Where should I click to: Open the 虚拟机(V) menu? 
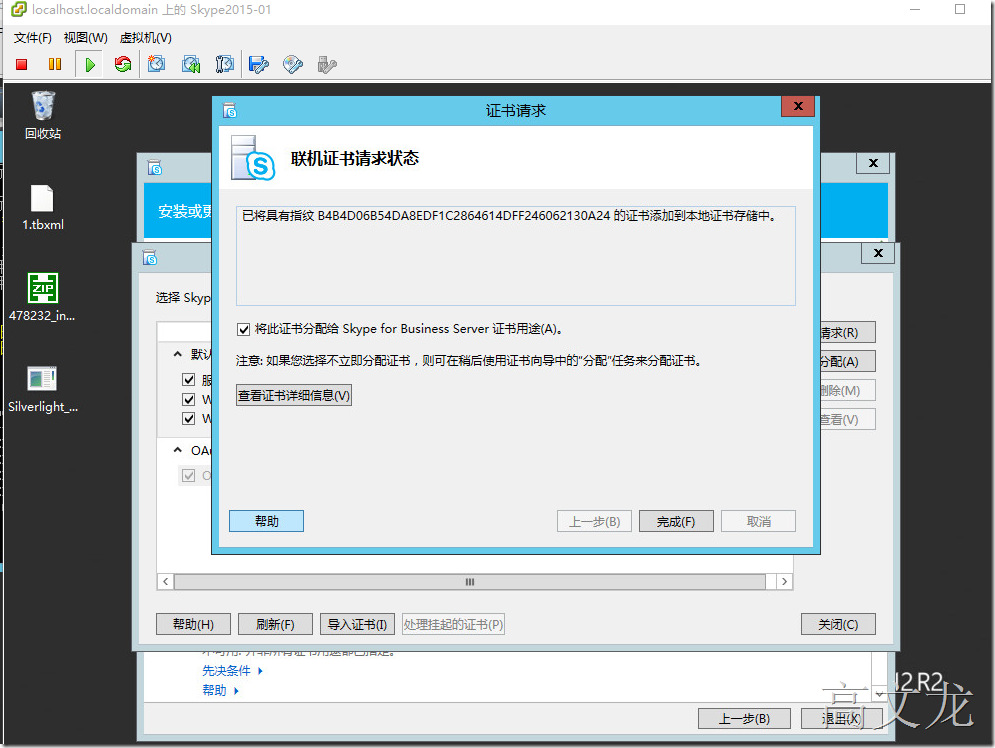coord(145,37)
